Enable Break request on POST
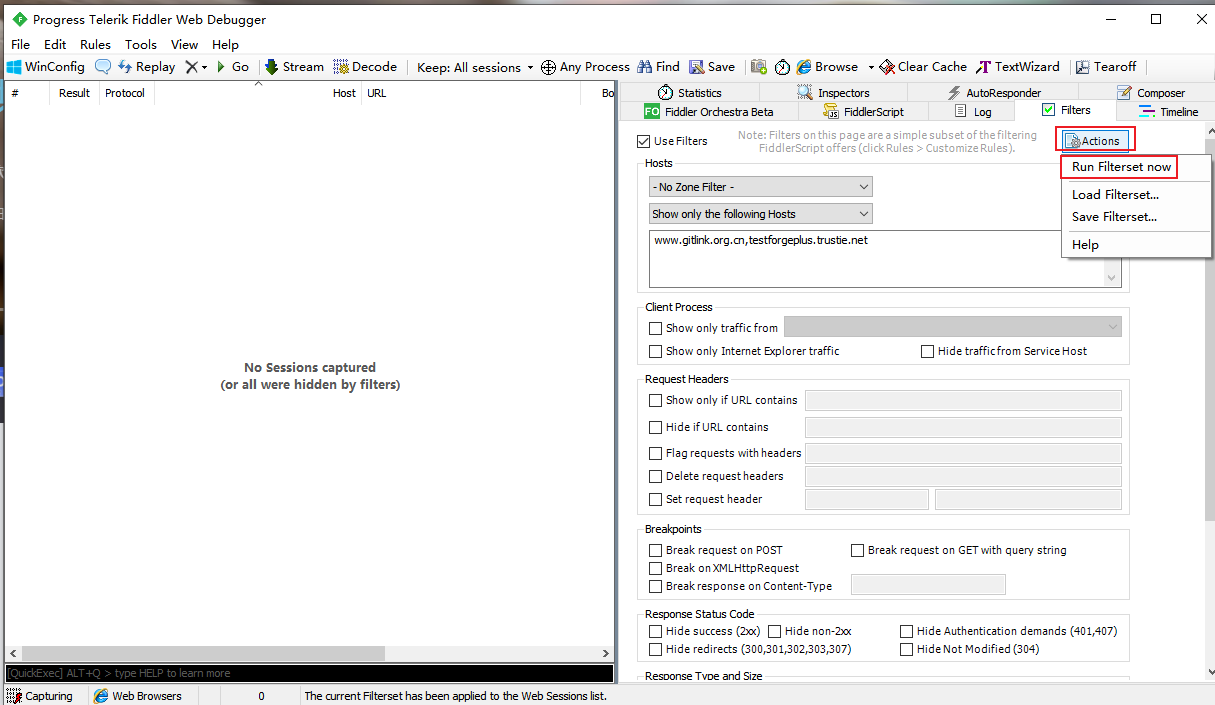 pyautogui.click(x=656, y=550)
